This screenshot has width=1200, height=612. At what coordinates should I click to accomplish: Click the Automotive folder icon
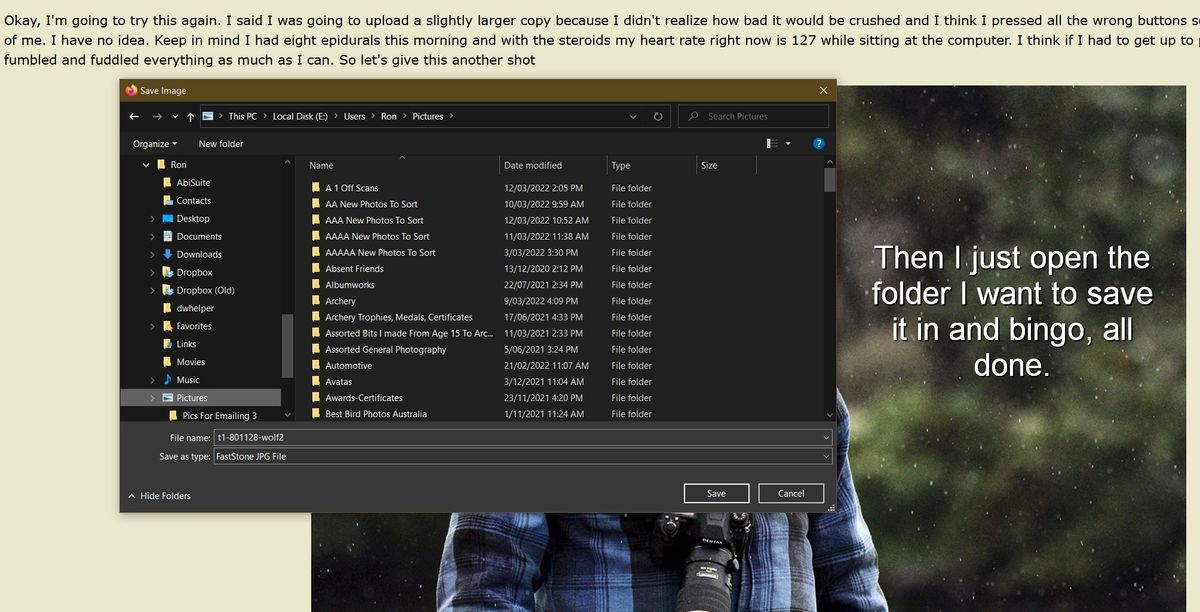point(316,366)
